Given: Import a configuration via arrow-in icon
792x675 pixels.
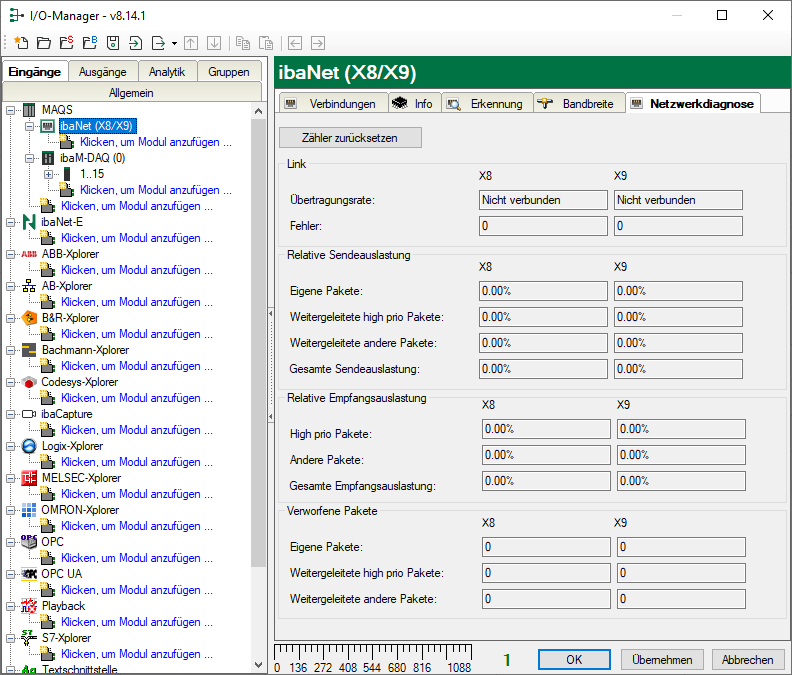Looking at the screenshot, I should click(135, 43).
